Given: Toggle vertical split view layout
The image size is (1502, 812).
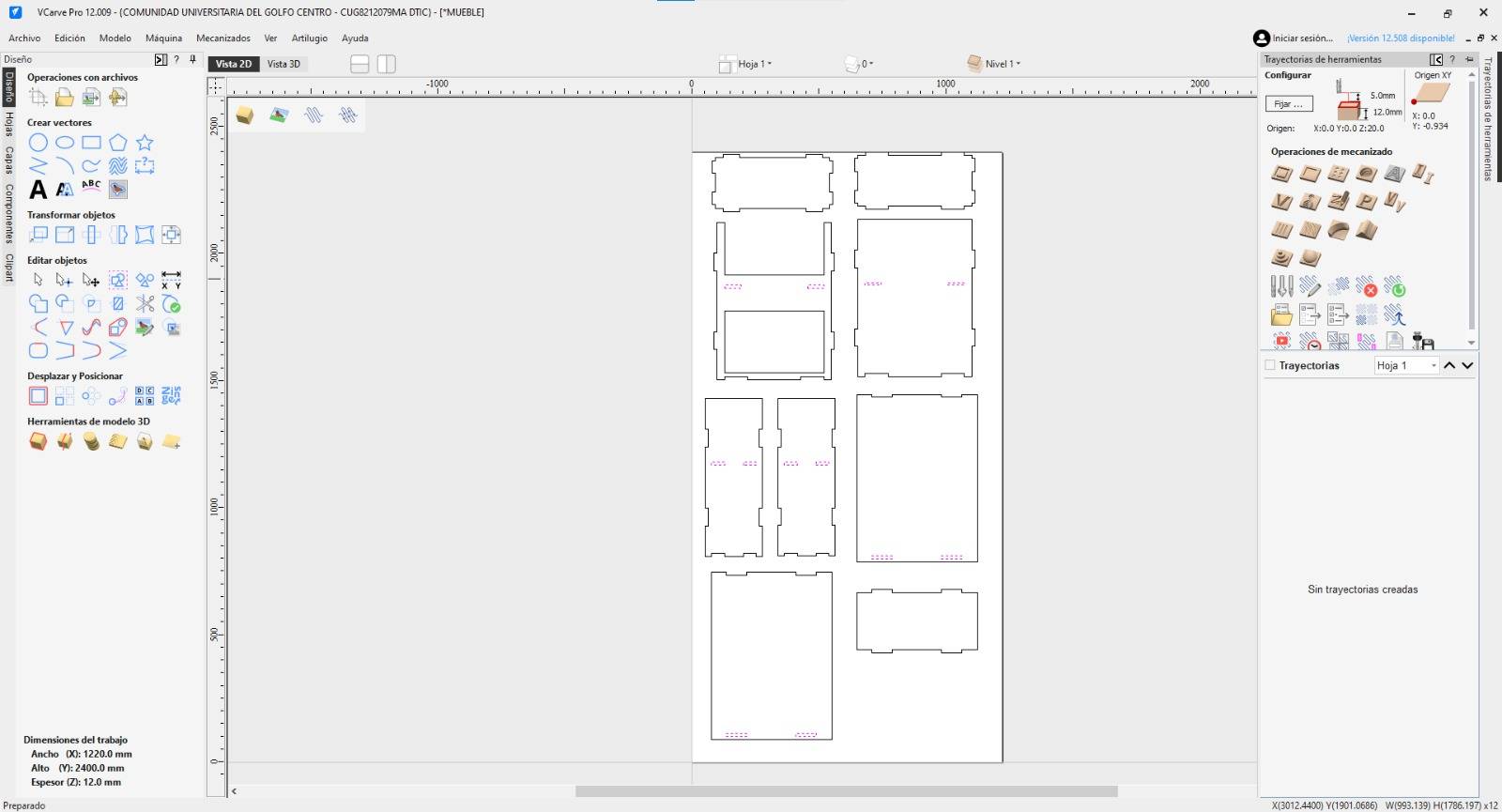Looking at the screenshot, I should (387, 64).
